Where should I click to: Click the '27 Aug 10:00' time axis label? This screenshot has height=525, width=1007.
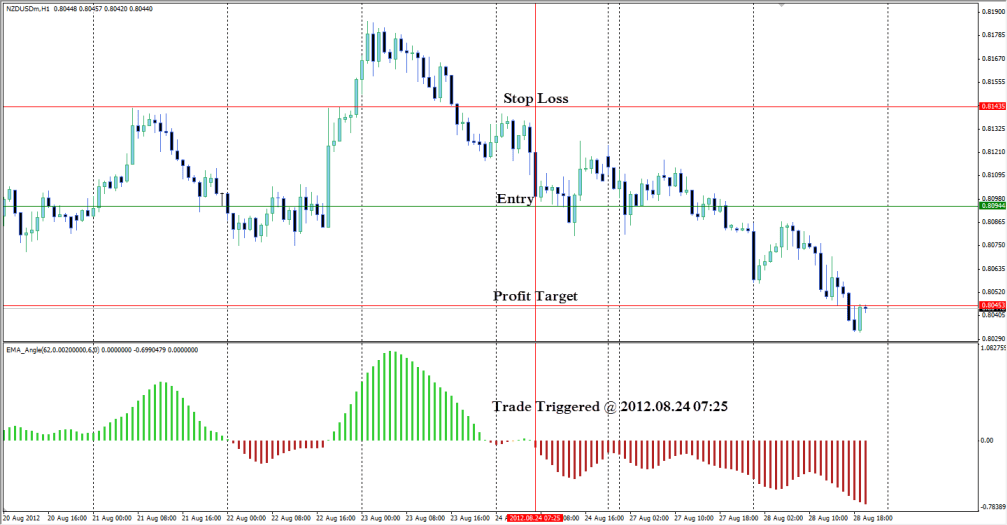point(694,518)
